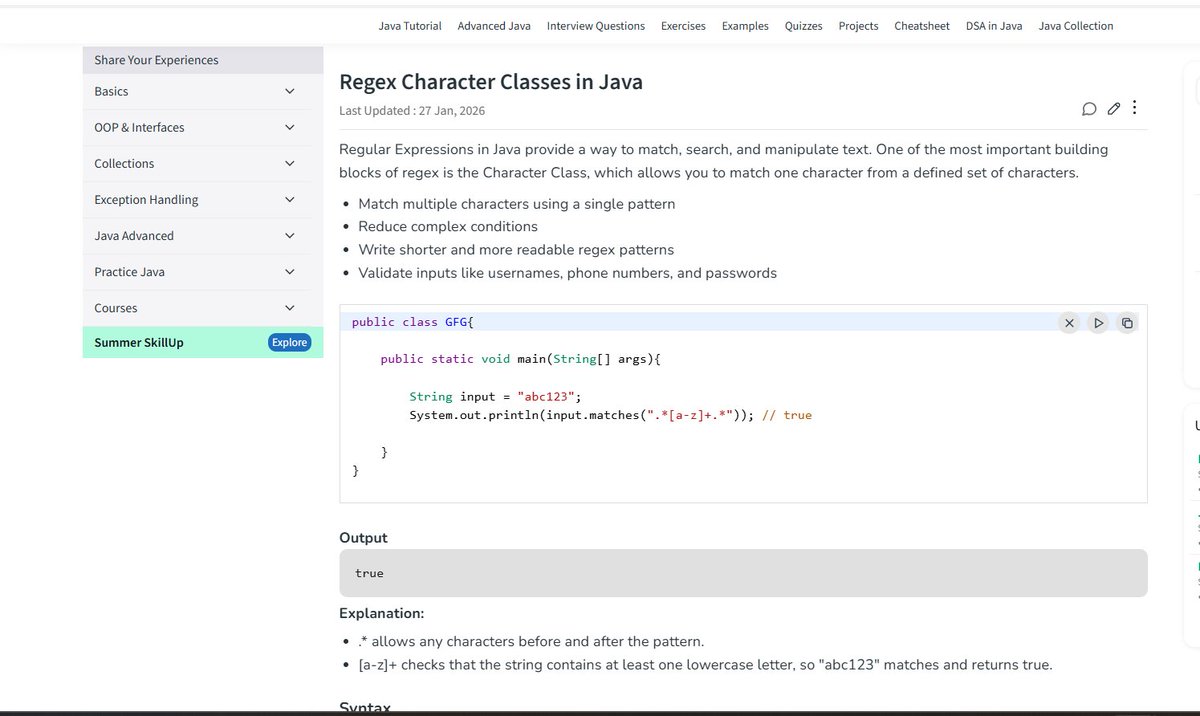Select the Examples nav item

(x=745, y=26)
